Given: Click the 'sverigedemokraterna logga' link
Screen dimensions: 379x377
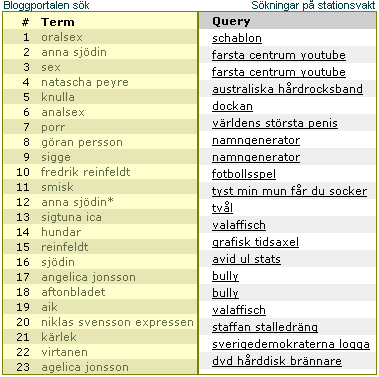Looking at the screenshot, I should (x=291, y=344).
